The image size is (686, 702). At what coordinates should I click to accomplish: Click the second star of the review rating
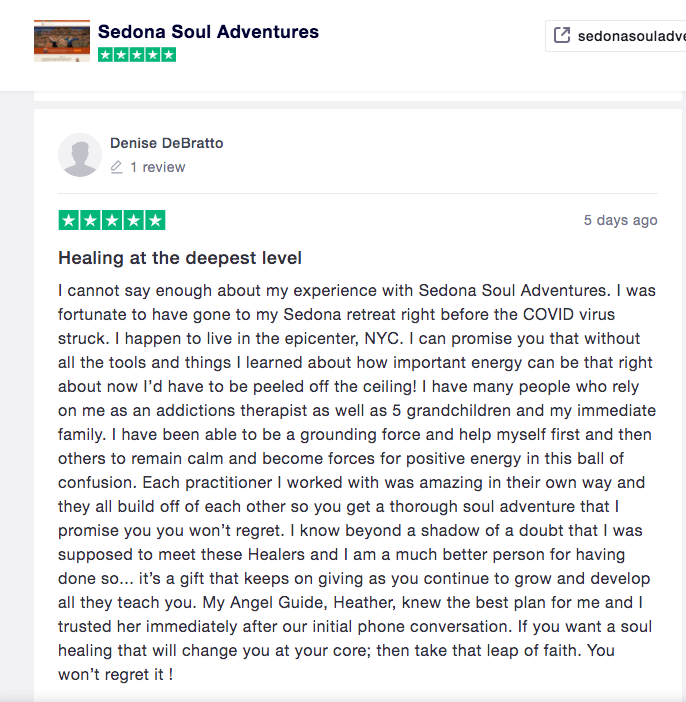point(90,220)
